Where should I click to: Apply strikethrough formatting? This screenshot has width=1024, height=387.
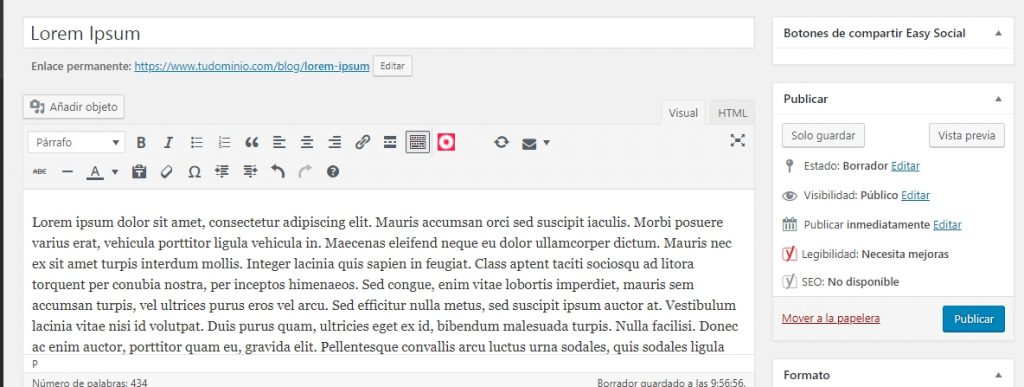pos(39,172)
